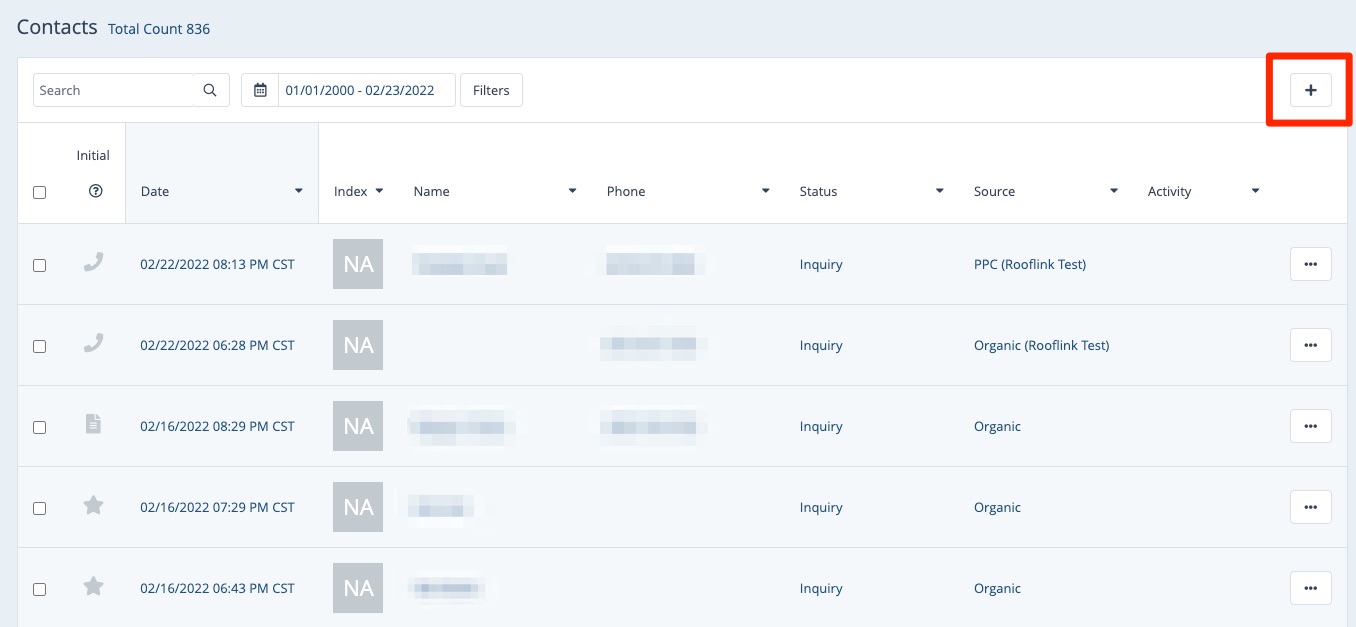Open the calendar date picker icon
The width and height of the screenshot is (1356, 627).
[260, 90]
